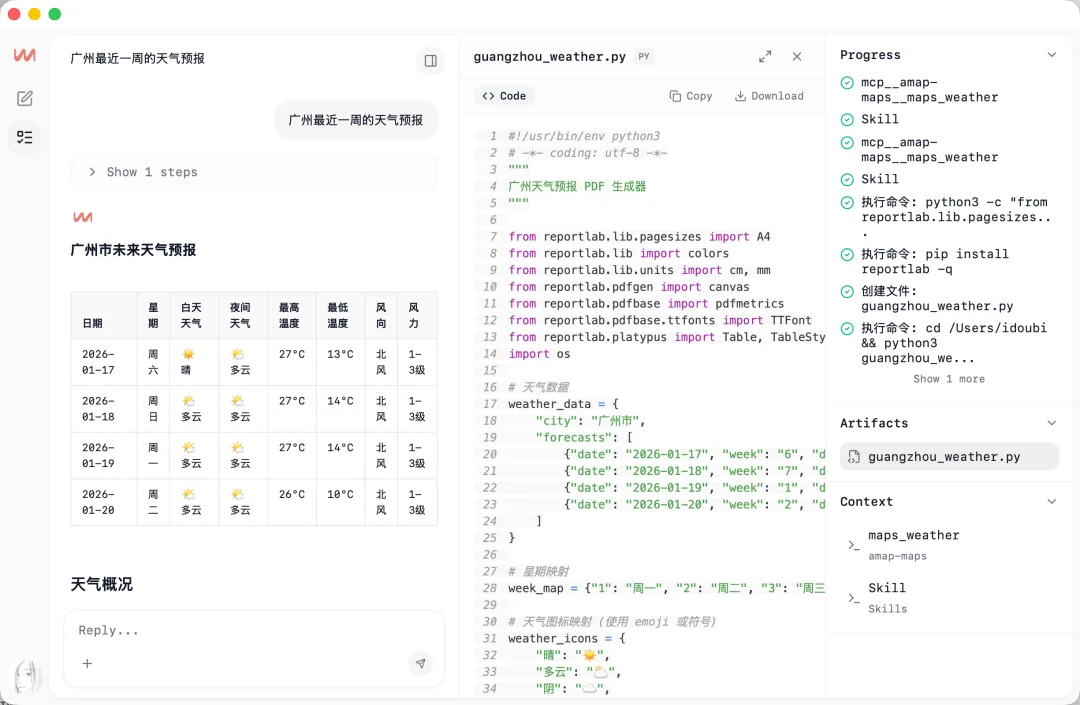Select the new chat compose icon
Image resolution: width=1080 pixels, height=705 pixels.
(x=25, y=98)
